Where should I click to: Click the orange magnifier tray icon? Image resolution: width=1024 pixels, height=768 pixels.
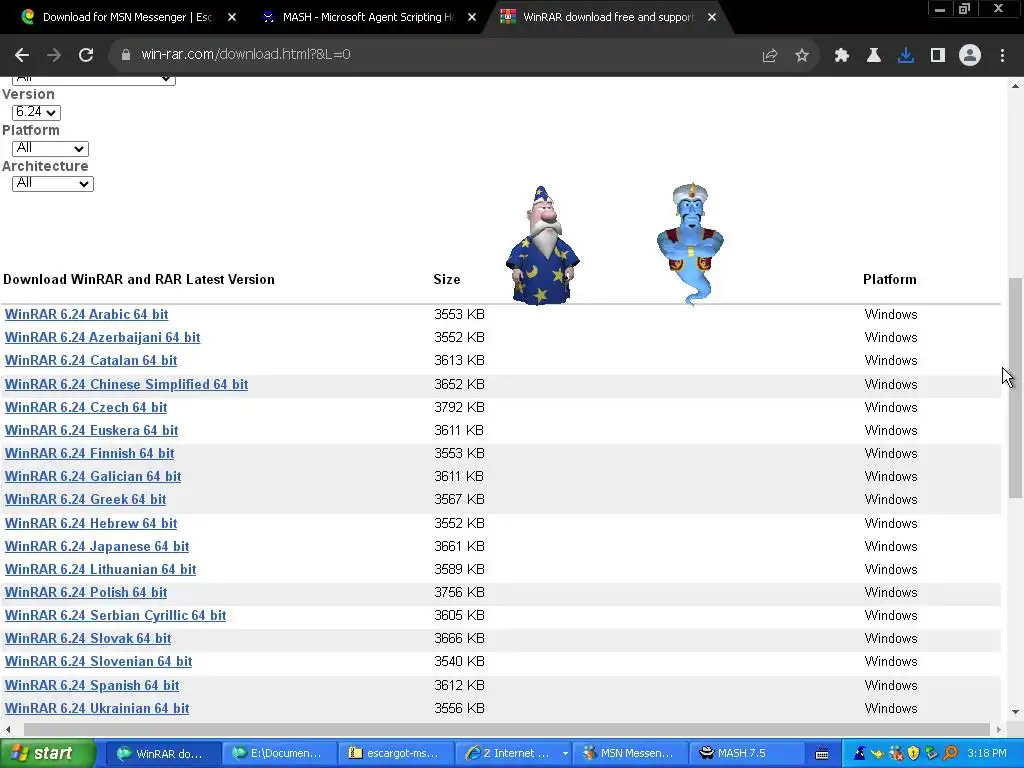pos(950,753)
